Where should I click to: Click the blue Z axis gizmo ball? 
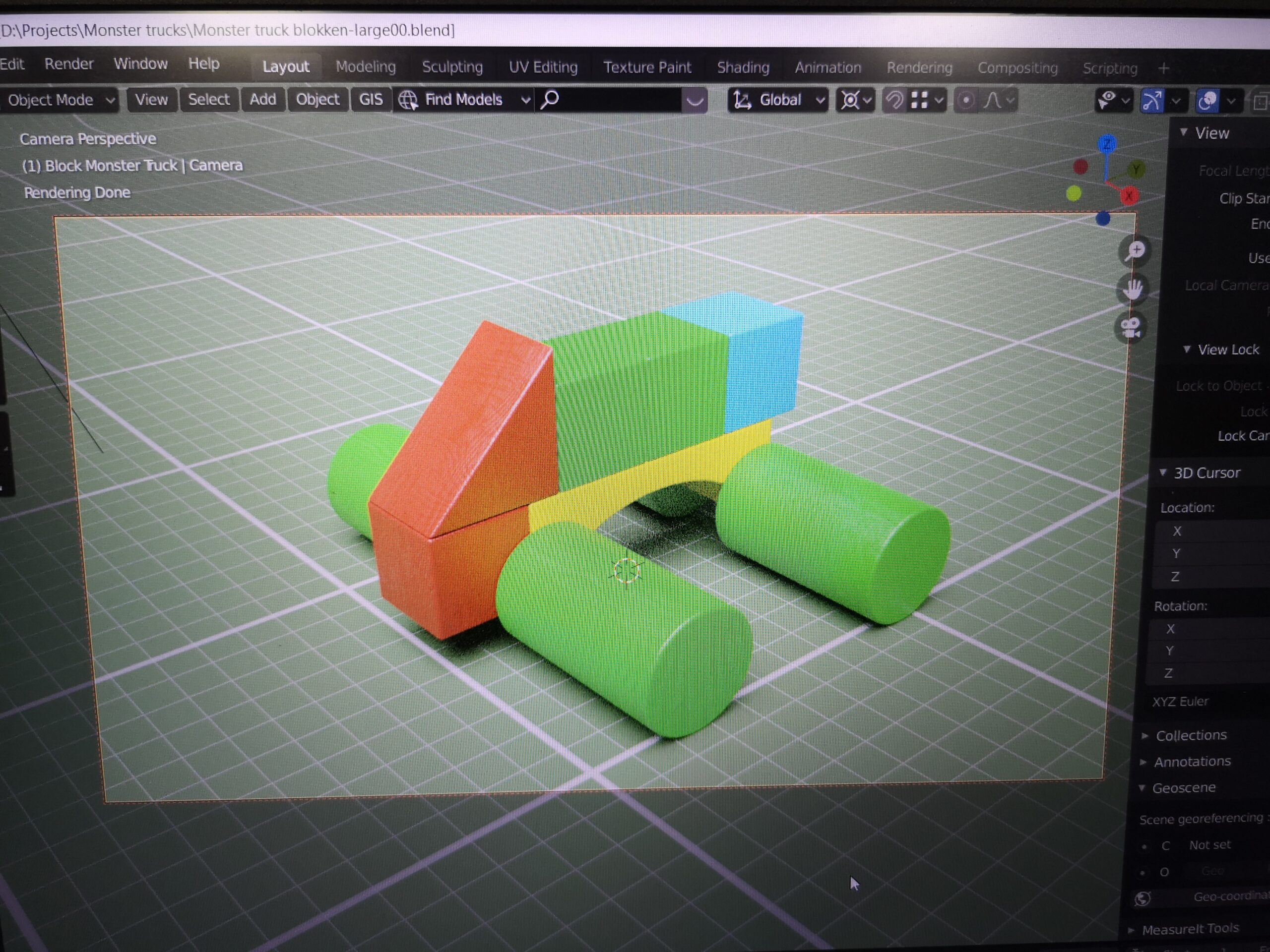point(1107,144)
